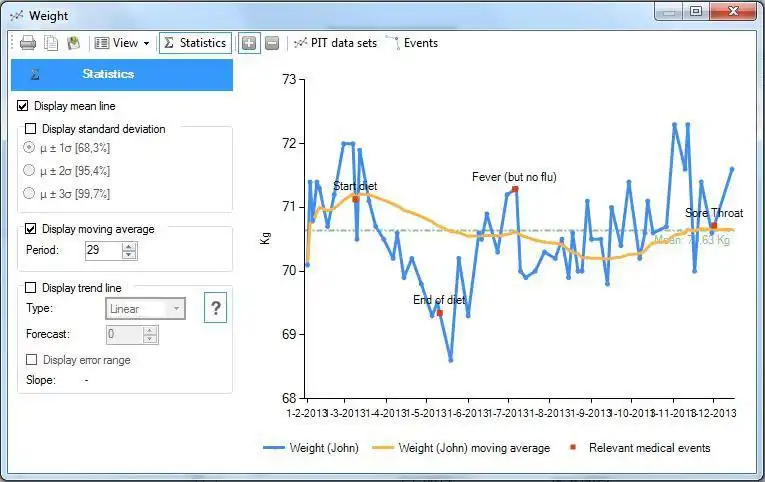Open PIT data sets from toolbar
This screenshot has height=482, width=765.
[336, 43]
